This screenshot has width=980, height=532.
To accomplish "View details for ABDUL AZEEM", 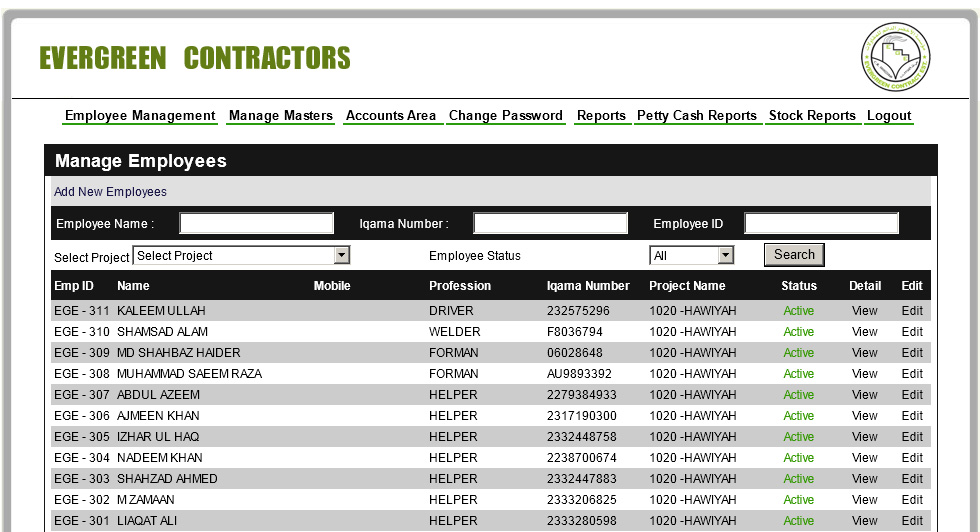I will click(x=864, y=395).
